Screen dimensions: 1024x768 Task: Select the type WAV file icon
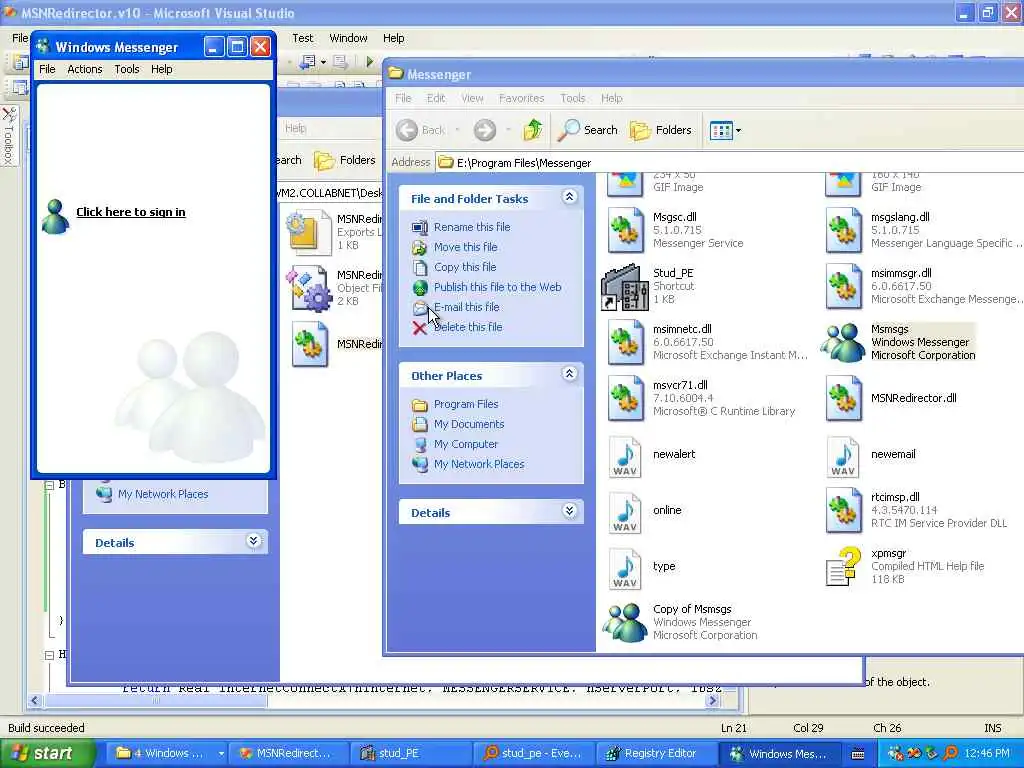[x=626, y=568]
